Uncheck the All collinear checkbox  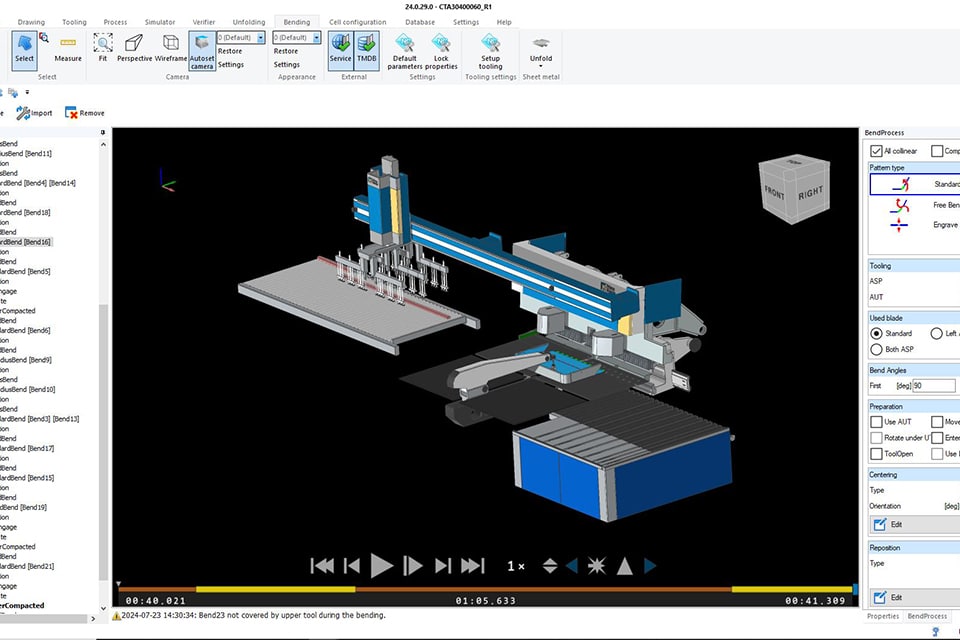pyautogui.click(x=876, y=151)
